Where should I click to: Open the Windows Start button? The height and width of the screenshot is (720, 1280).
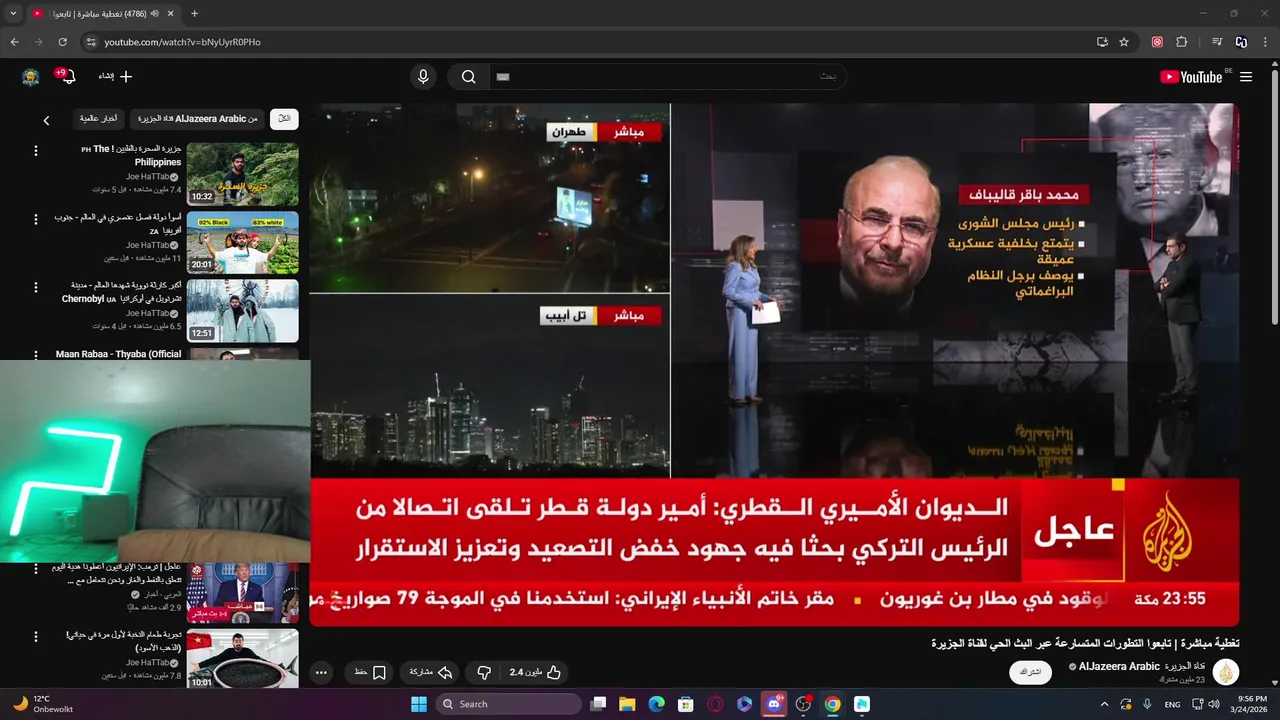pos(419,704)
